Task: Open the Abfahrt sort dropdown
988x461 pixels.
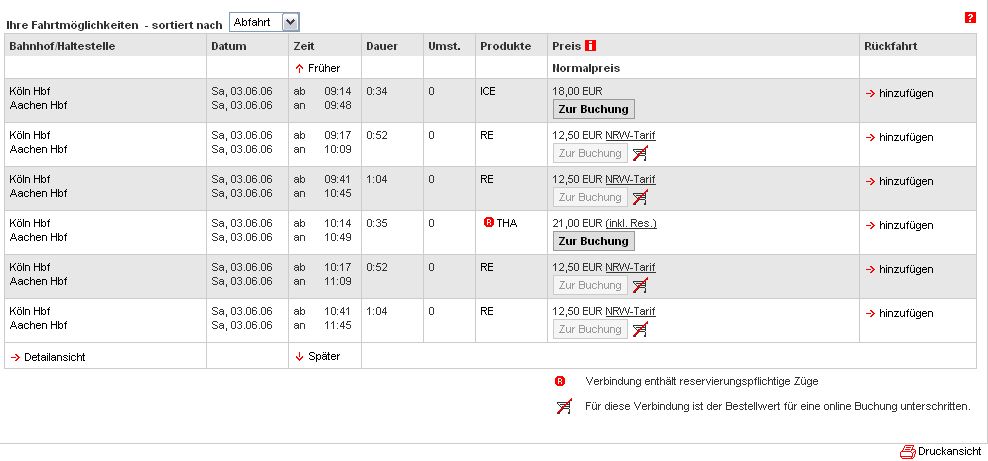Action: coord(265,23)
